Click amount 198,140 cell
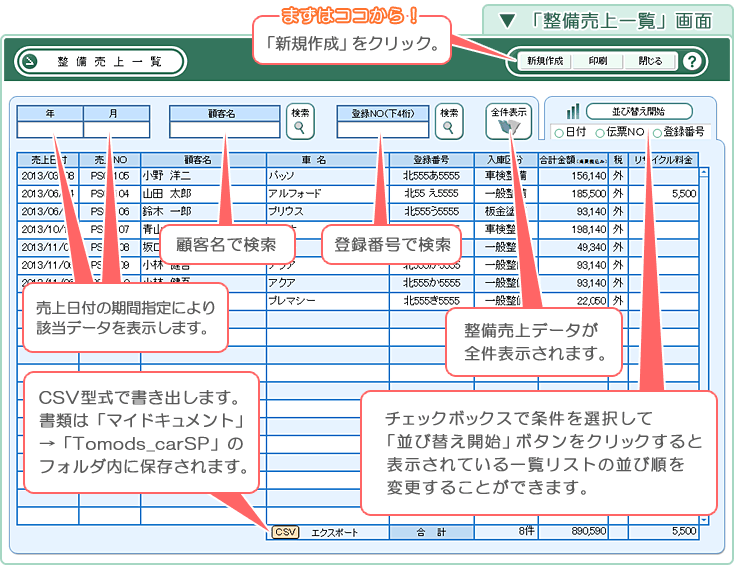This screenshot has width=735, height=565. click(573, 229)
